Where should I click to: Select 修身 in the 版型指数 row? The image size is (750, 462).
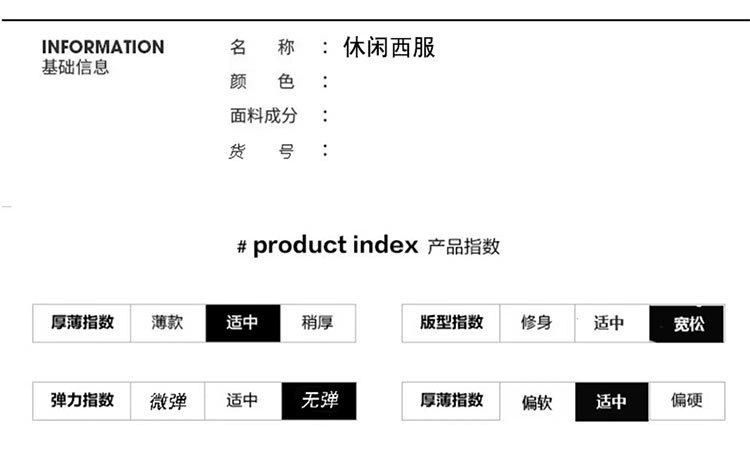(536, 323)
